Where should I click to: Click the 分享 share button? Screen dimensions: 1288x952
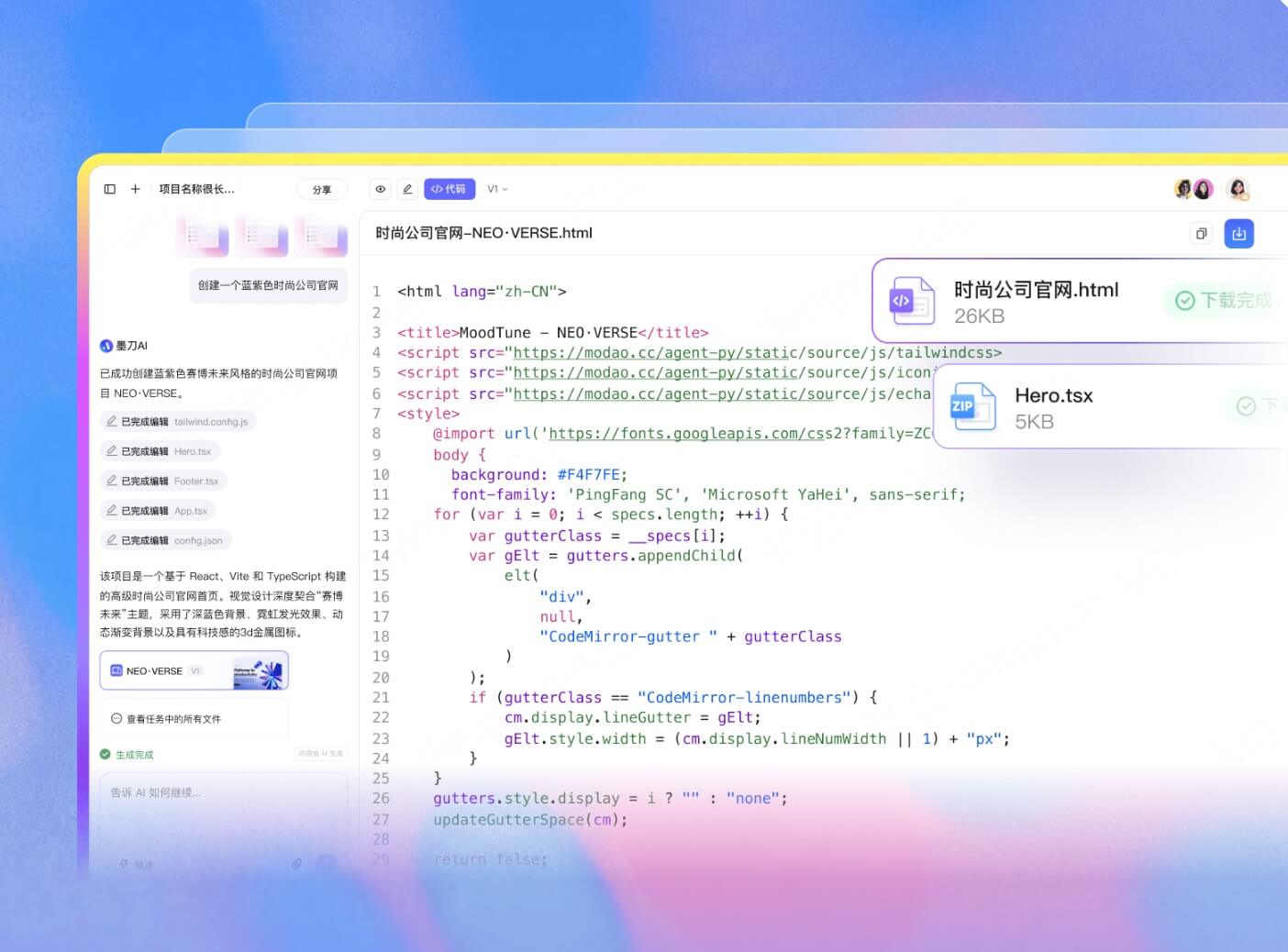coord(322,190)
